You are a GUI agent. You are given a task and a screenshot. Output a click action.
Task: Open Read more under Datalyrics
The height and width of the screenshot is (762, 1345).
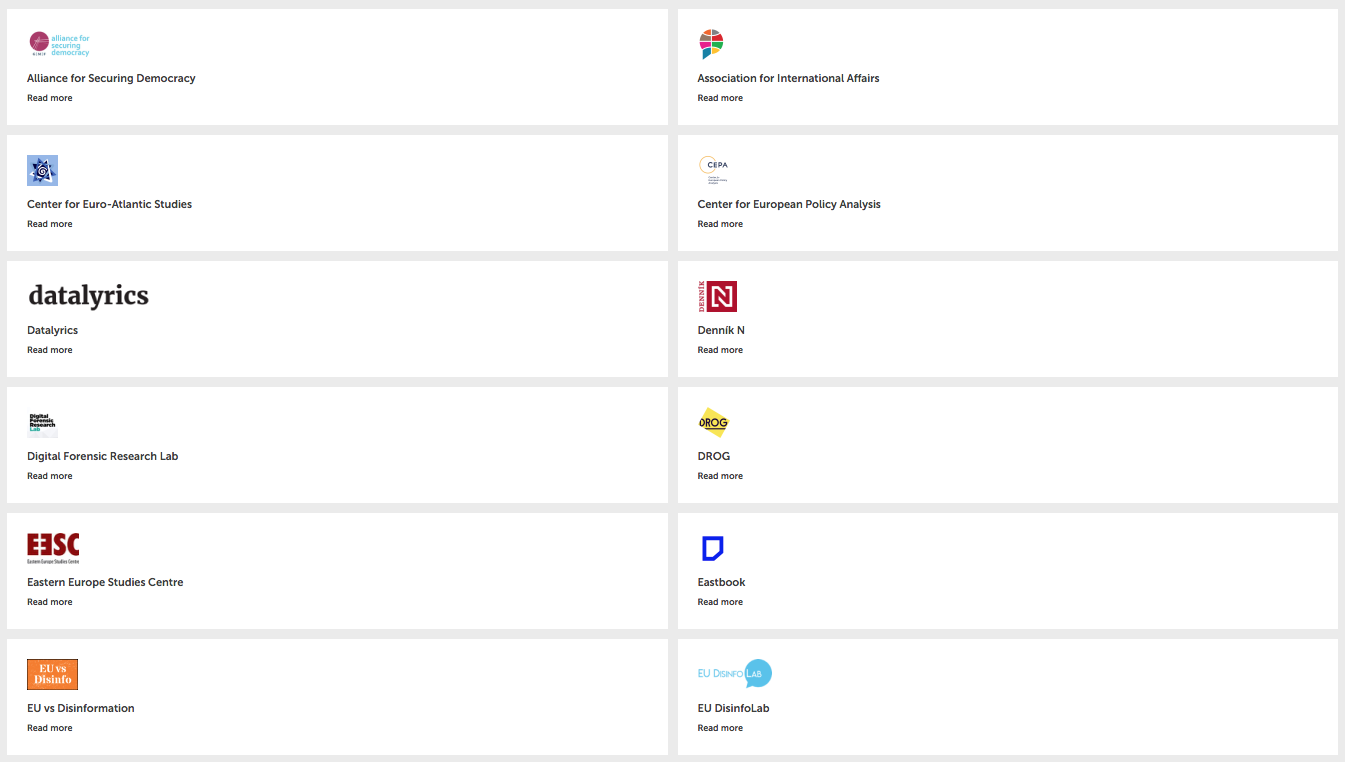tap(50, 350)
